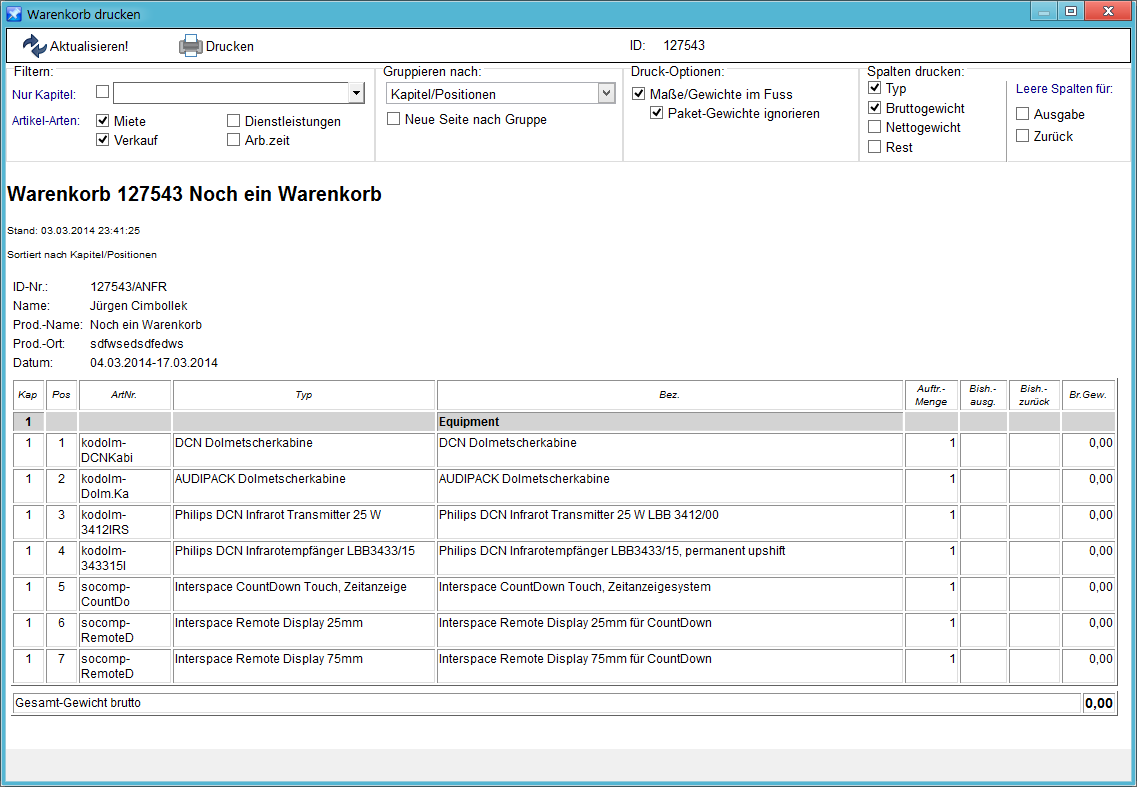The width and height of the screenshot is (1137, 787).
Task: Disable Paket-Gewichte ignorieren option
Action: pos(656,113)
